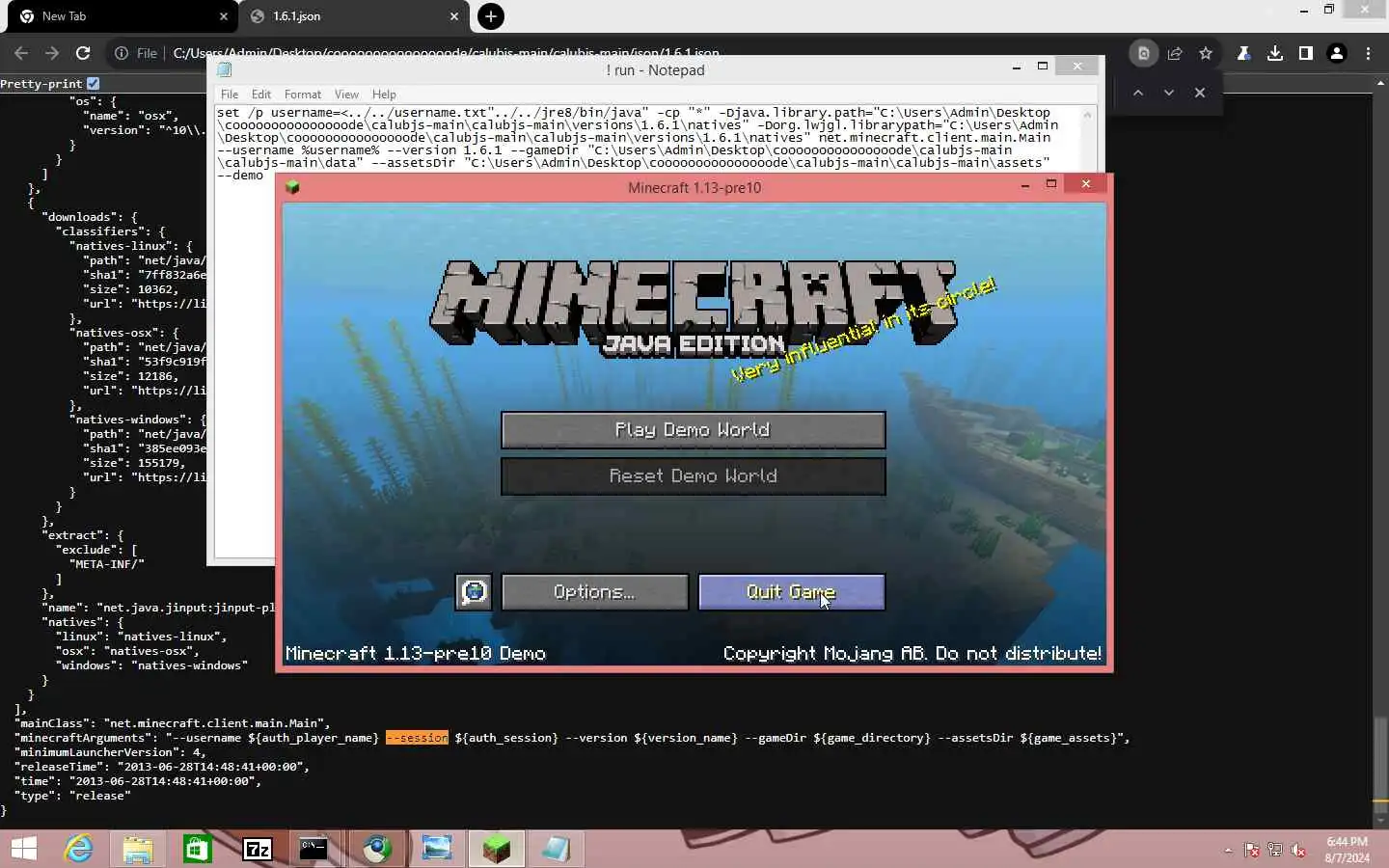Click the Notepad window title icon
The image size is (1389, 868).
point(225,70)
